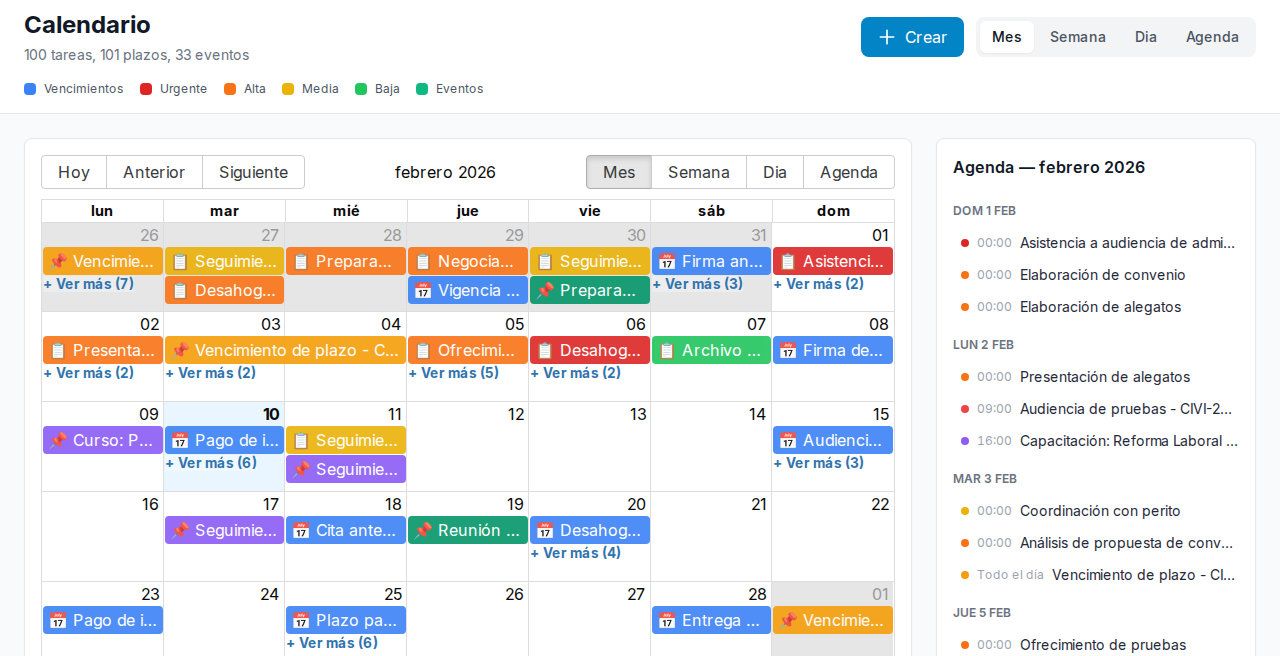
Task: Click the plus icon in Crear button
Action: (886, 37)
